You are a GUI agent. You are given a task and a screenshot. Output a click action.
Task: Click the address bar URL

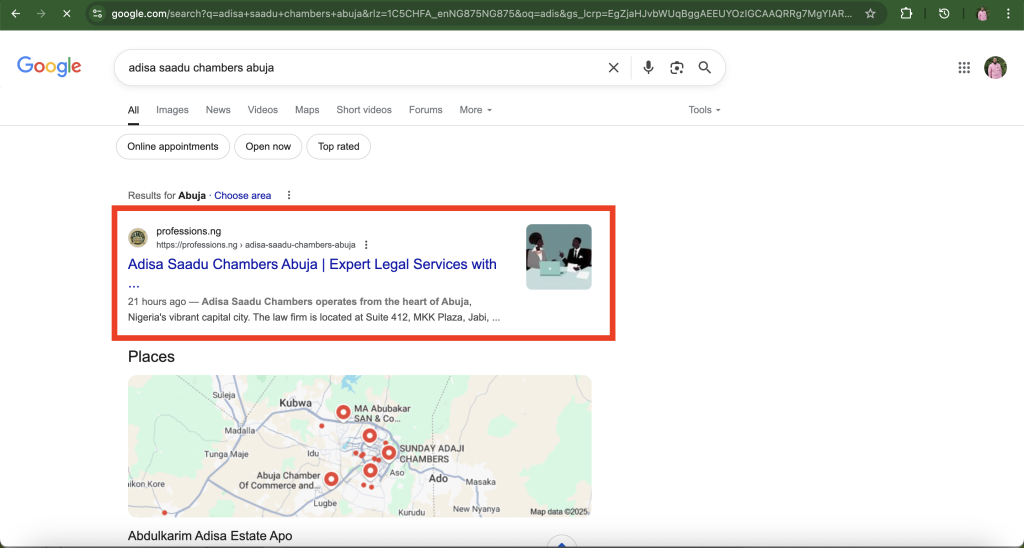point(481,13)
